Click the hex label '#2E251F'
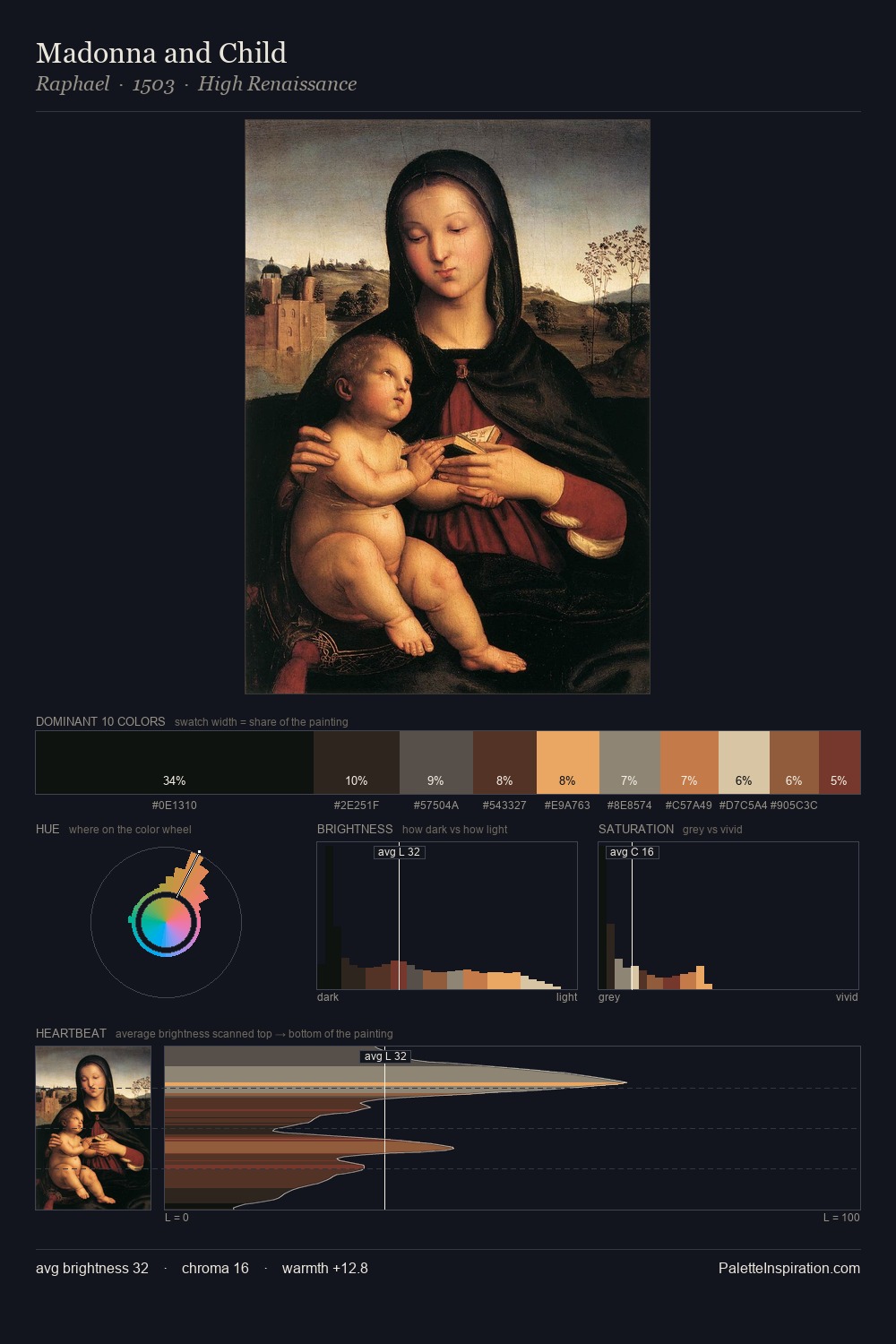Viewport: 896px width, 1344px height. 357,805
